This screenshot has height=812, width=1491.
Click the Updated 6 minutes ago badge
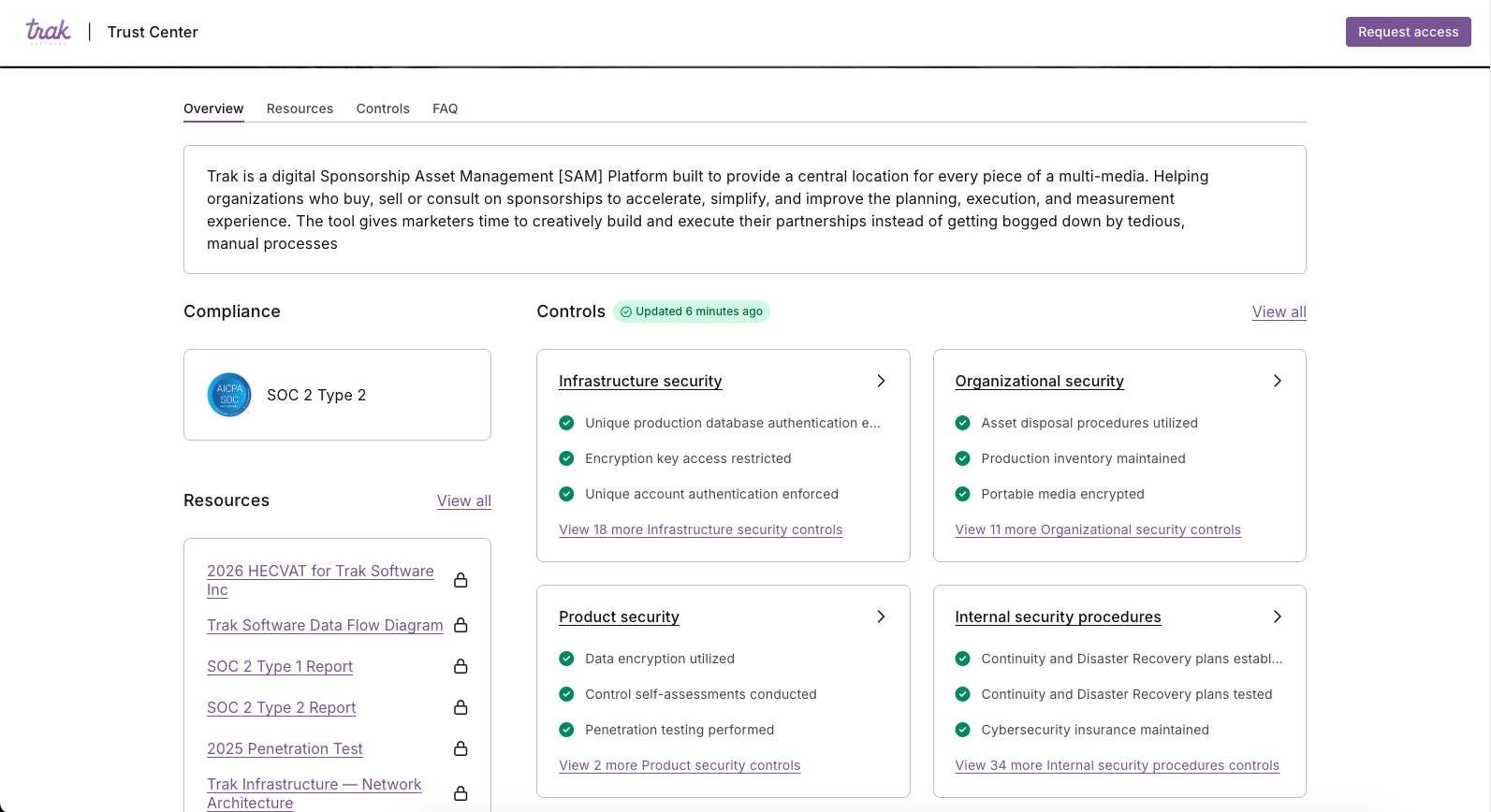(692, 312)
